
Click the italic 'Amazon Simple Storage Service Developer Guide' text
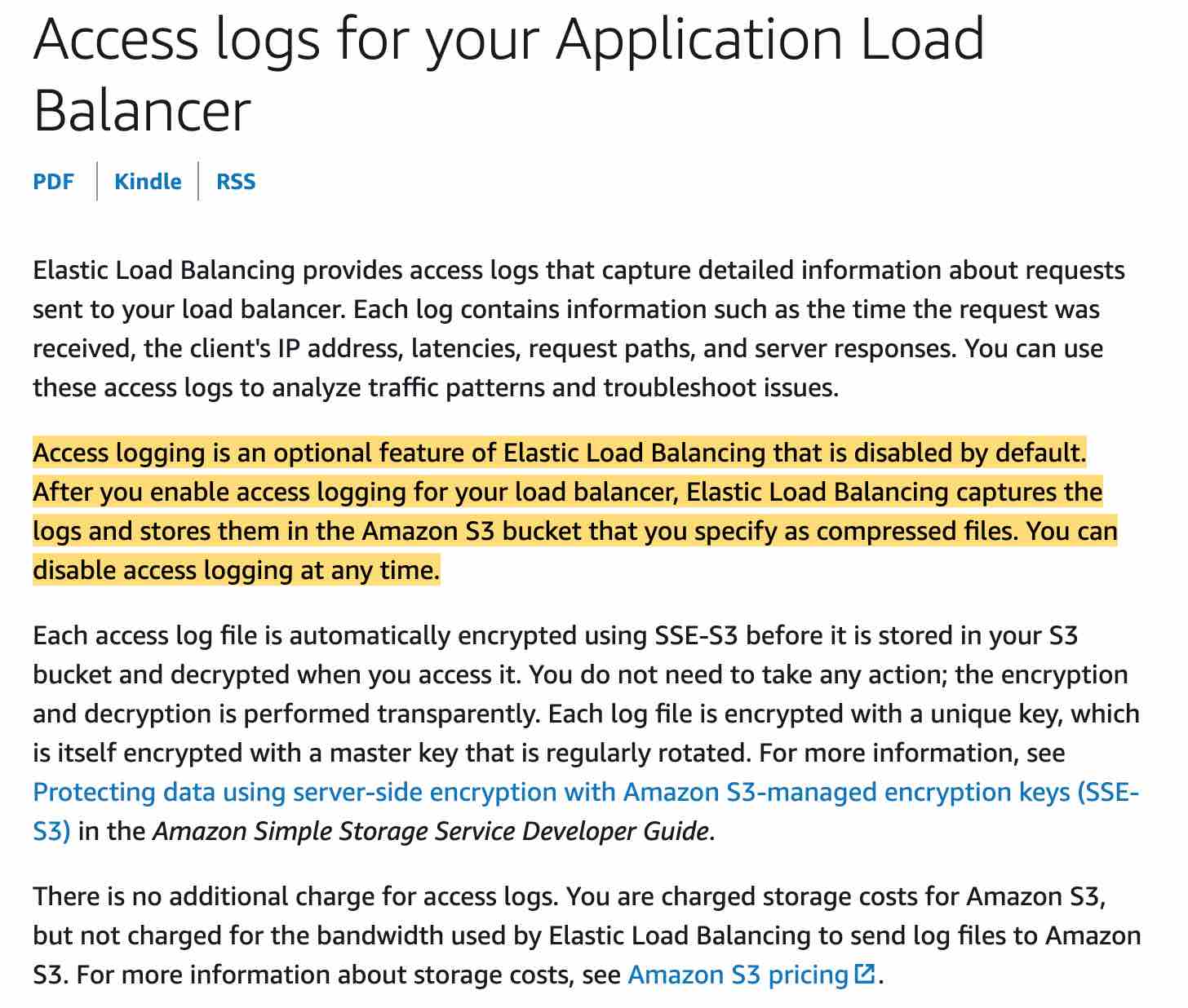tap(431, 831)
